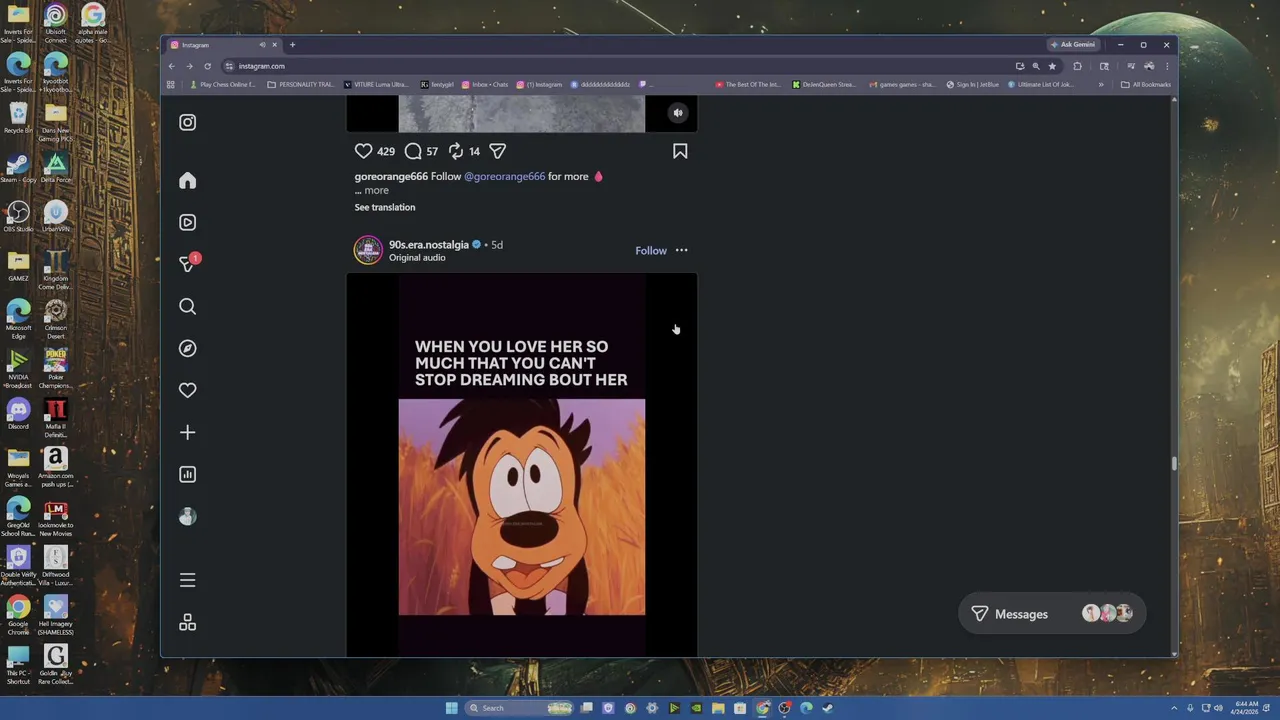Open Windows Start menu
Viewport: 1280px width, 720px height.
click(452, 708)
